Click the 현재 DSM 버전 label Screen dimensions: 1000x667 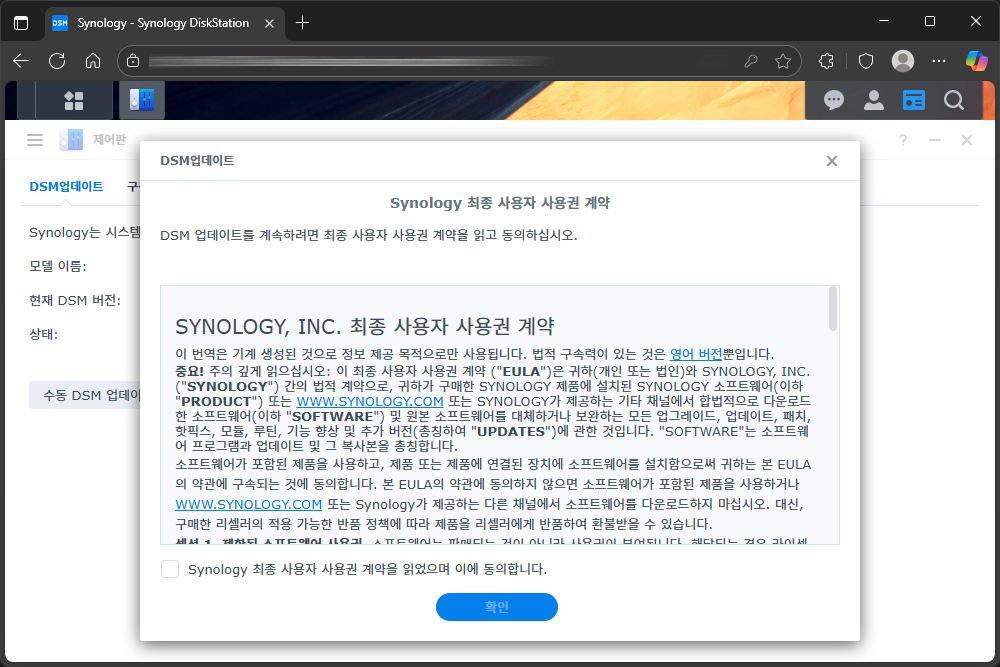75,300
